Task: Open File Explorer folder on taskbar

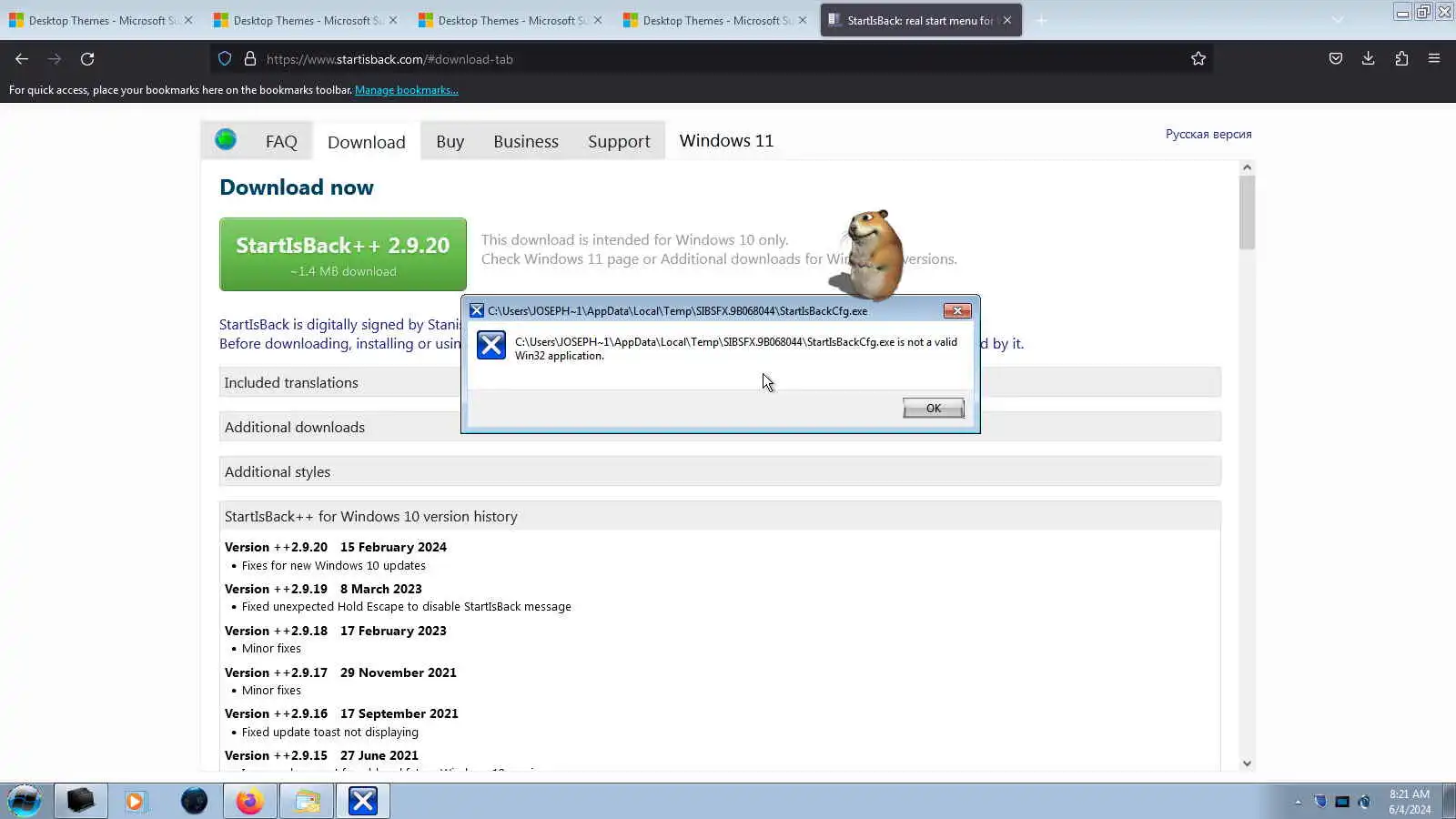Action: 307,801
